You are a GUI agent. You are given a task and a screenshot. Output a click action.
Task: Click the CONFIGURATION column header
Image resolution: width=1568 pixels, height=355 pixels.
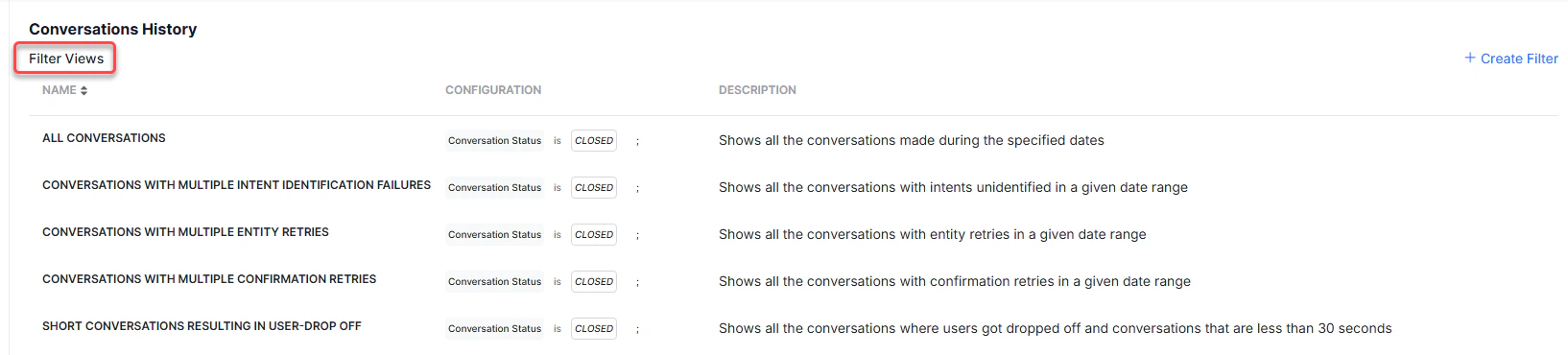(493, 90)
